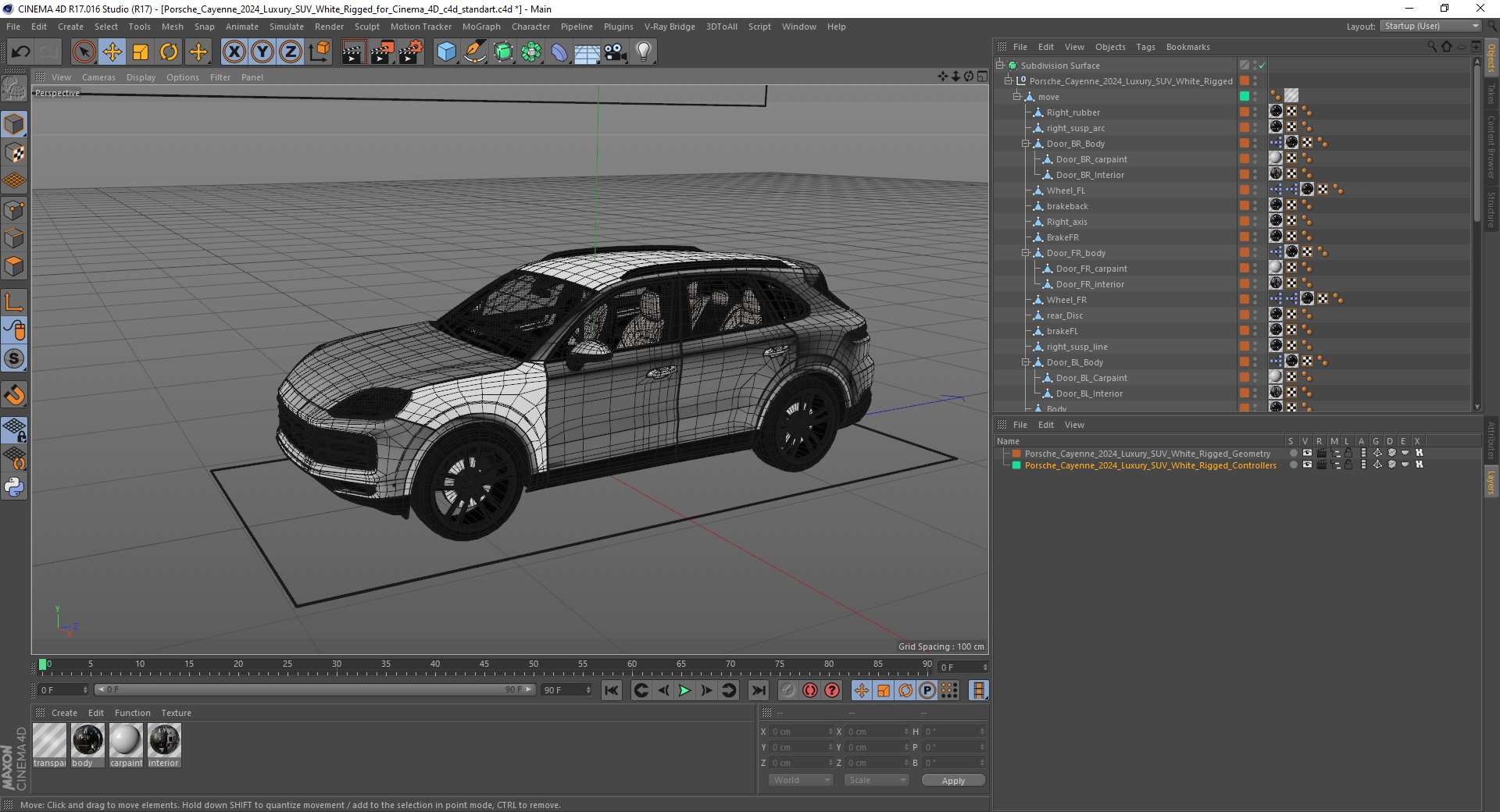Open the Character menu
This screenshot has width=1500, height=812.
(x=530, y=27)
